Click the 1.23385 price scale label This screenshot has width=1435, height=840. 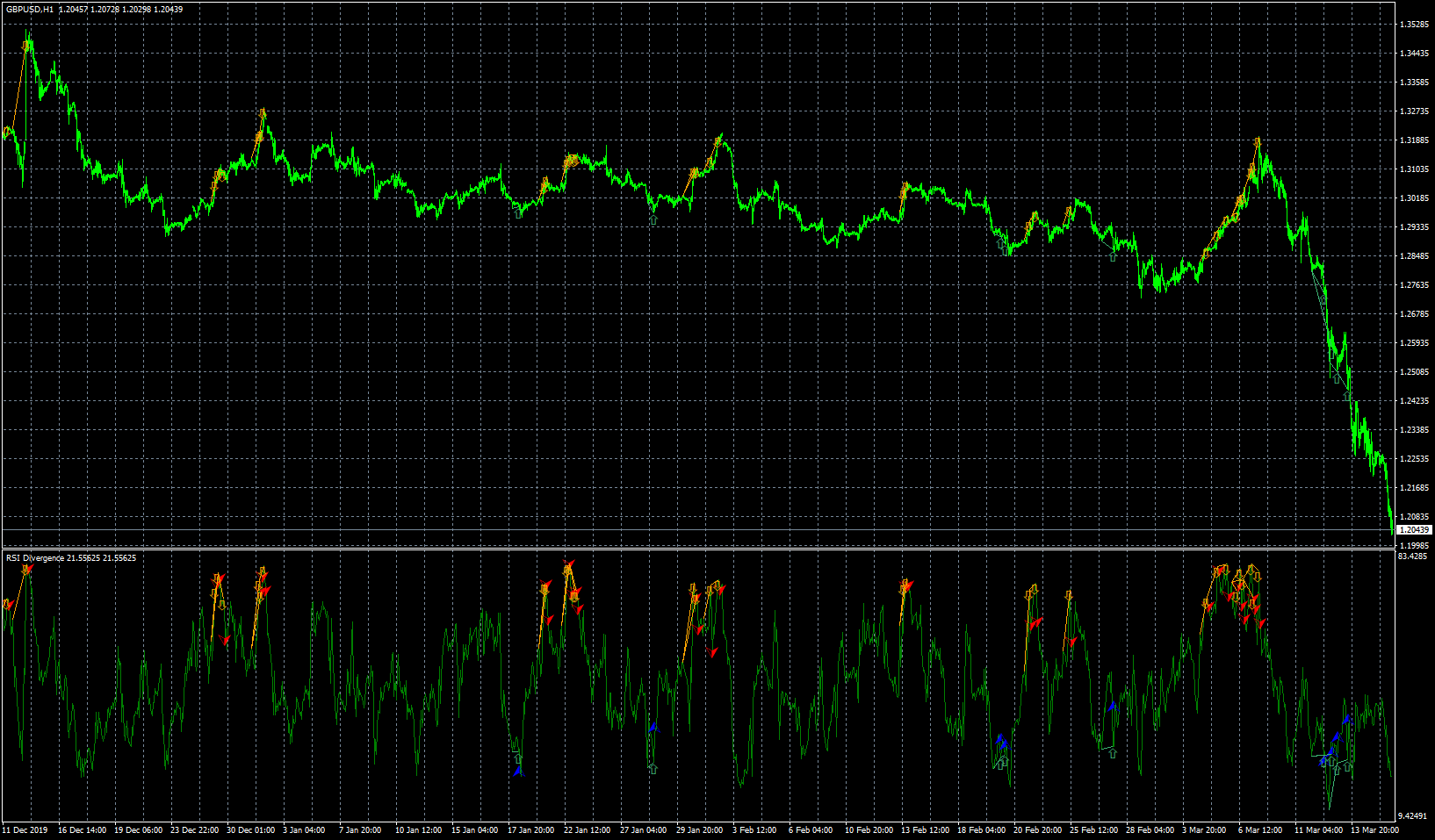click(x=1414, y=430)
